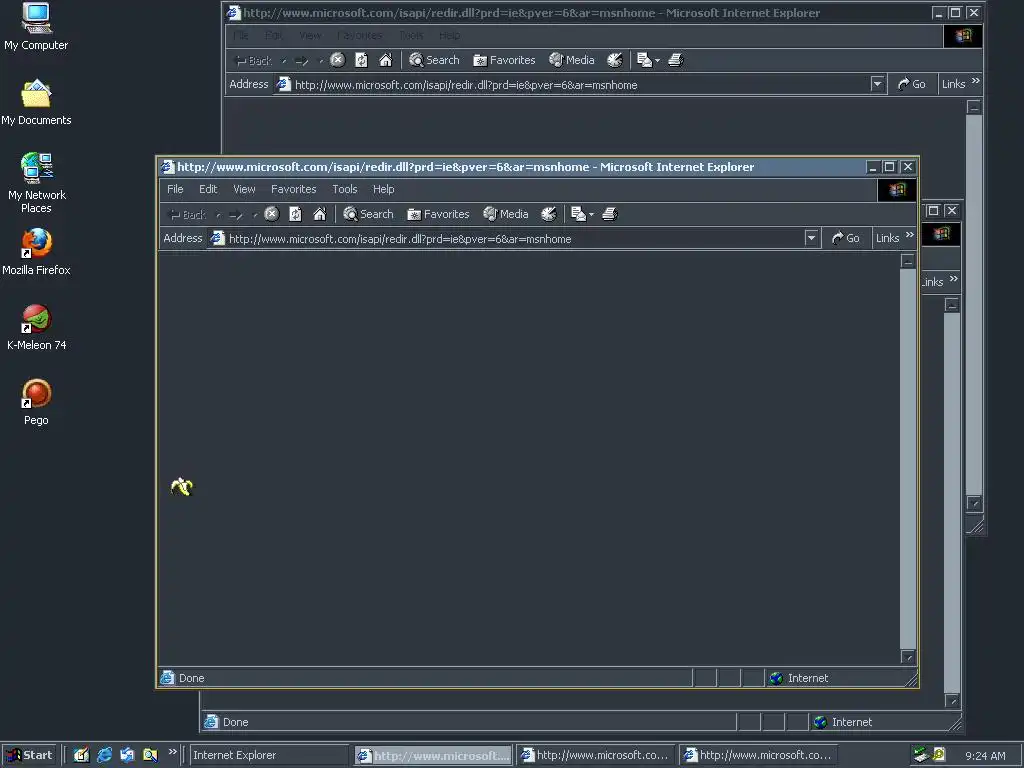
Task: Click Mail icon in front IE toolbar
Action: [578, 214]
